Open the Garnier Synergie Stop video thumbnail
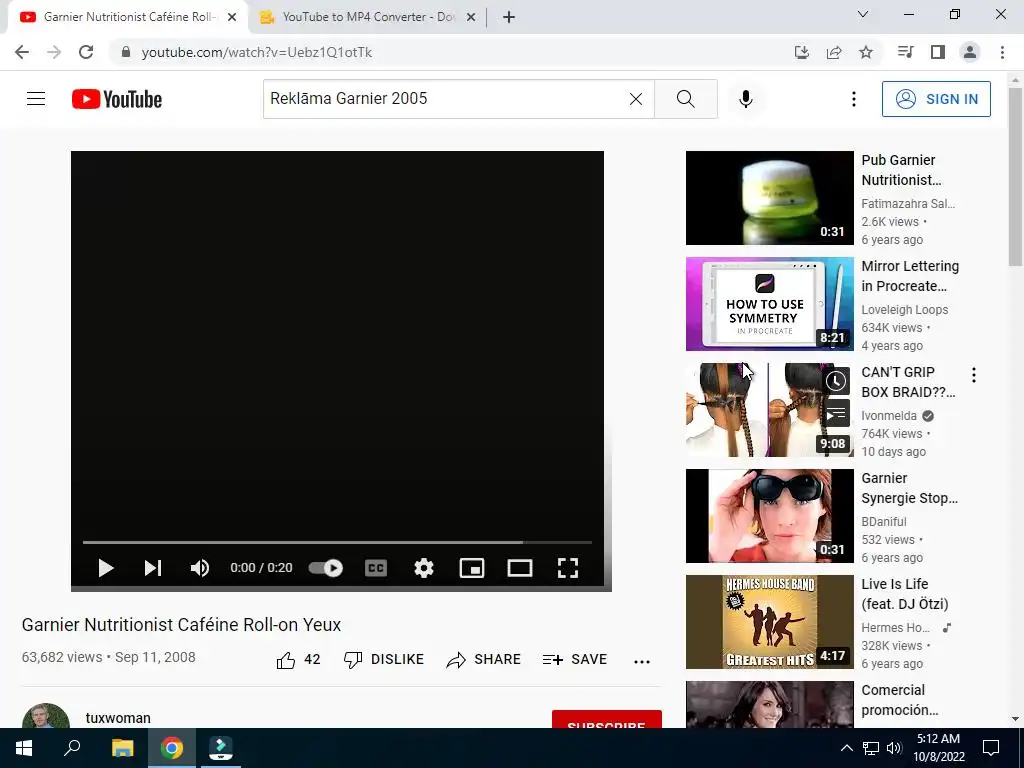The height and width of the screenshot is (768, 1024). tap(769, 516)
